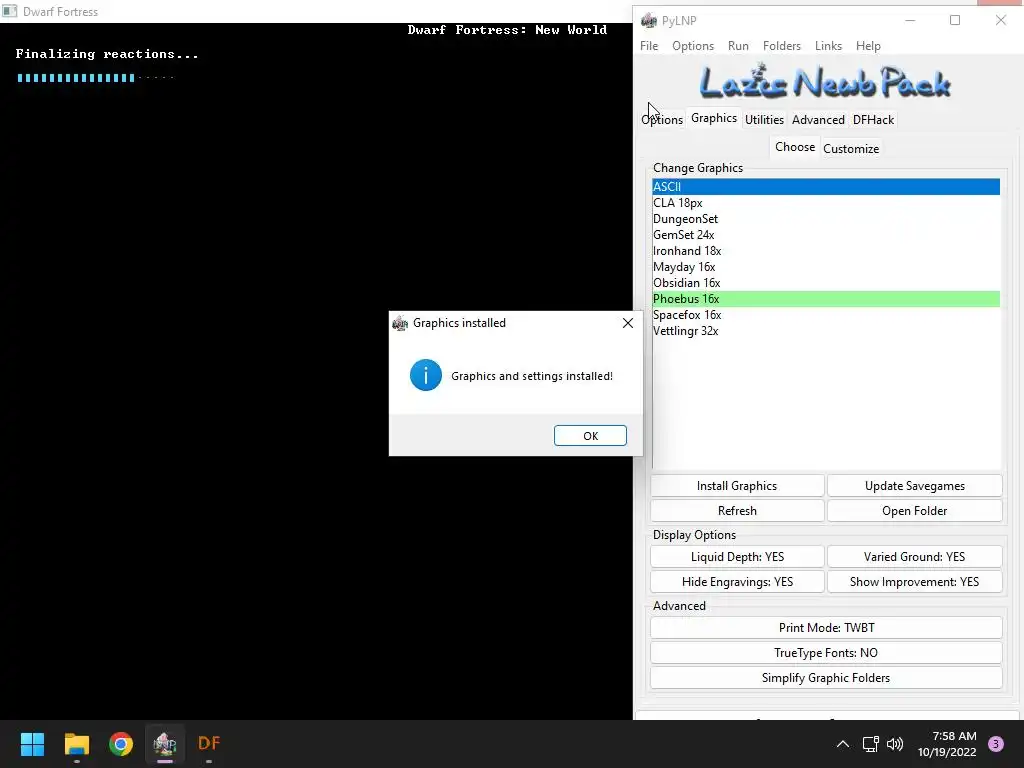
Task: Select Vettlingr 32x graphics pack
Action: point(825,331)
